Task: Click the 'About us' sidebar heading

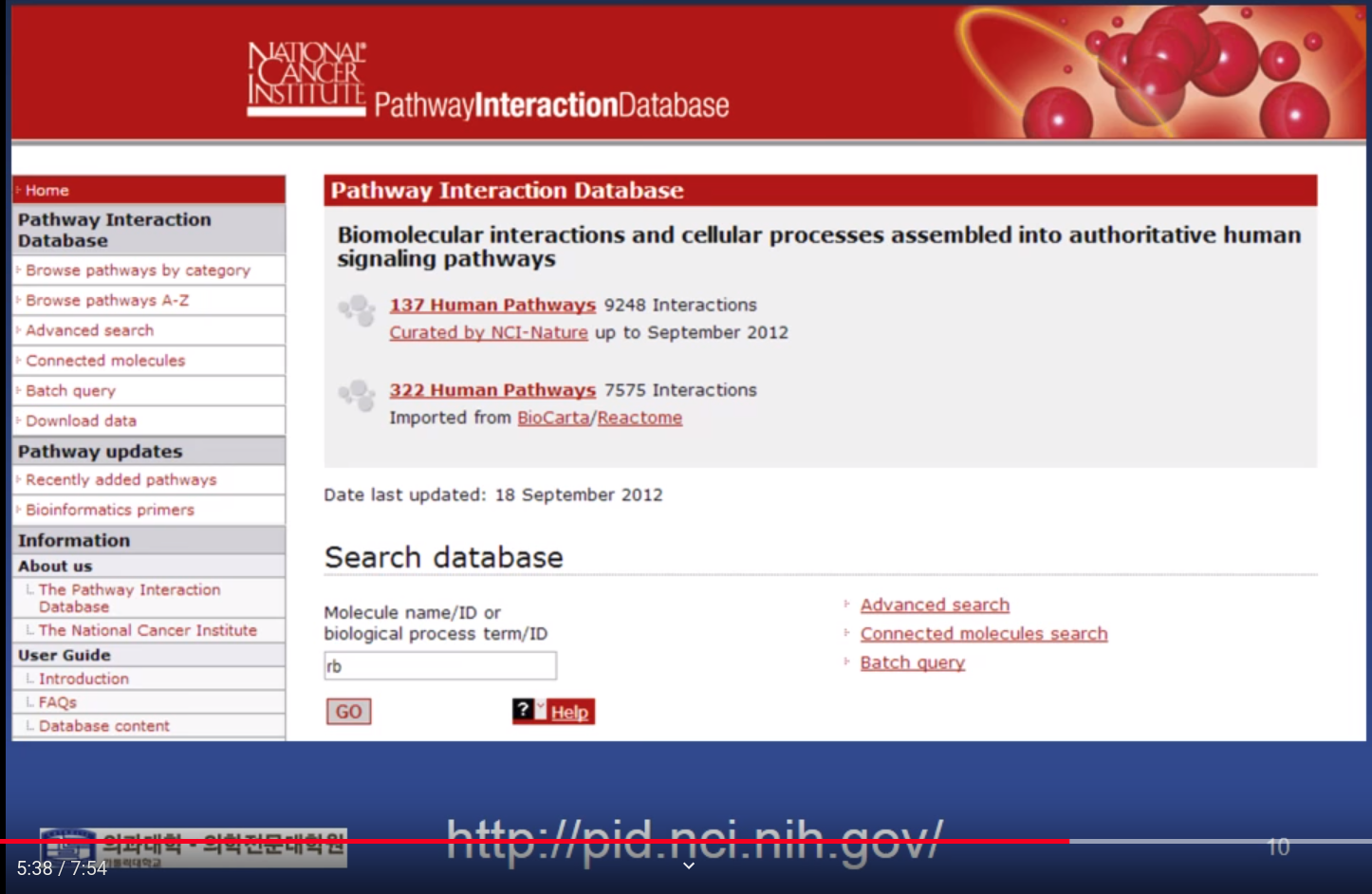Action: (x=55, y=566)
